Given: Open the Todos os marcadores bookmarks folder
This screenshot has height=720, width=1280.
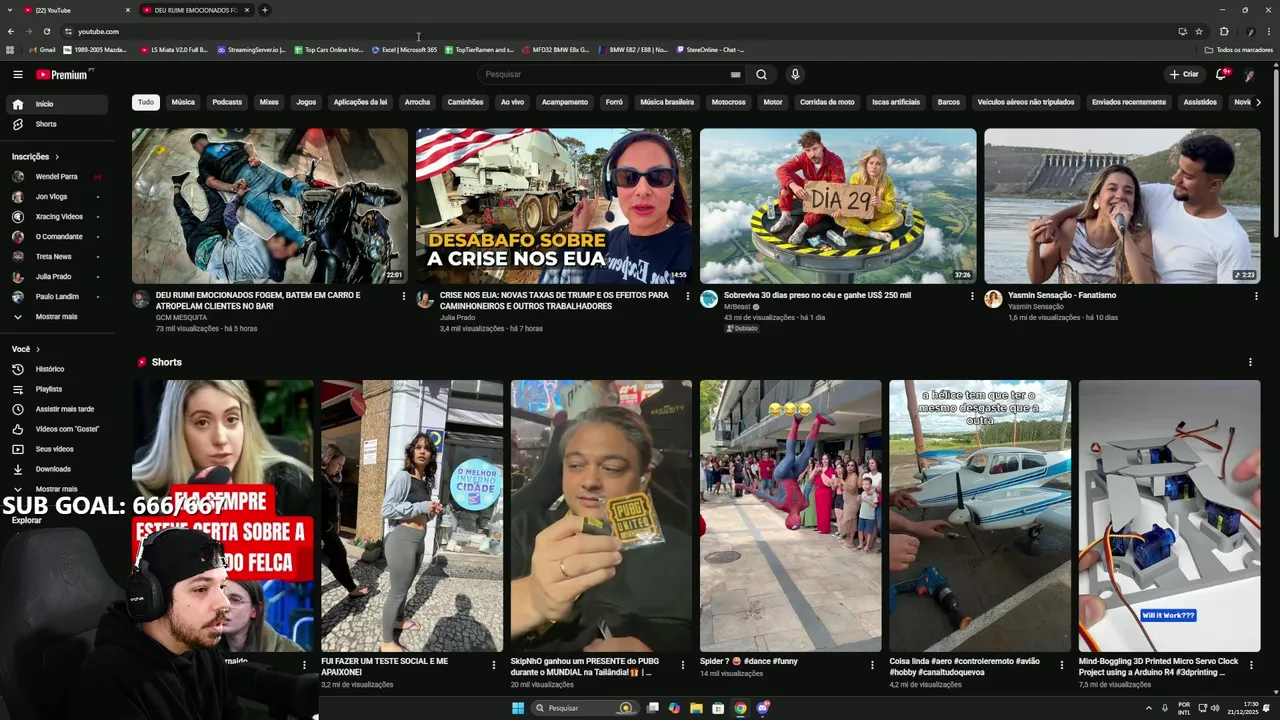Looking at the screenshot, I should click(x=1238, y=50).
